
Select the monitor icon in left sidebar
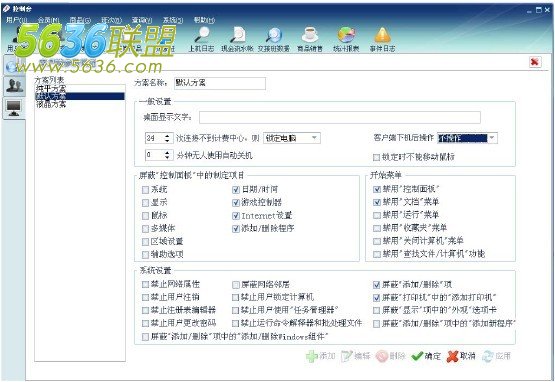pyautogui.click(x=14, y=108)
